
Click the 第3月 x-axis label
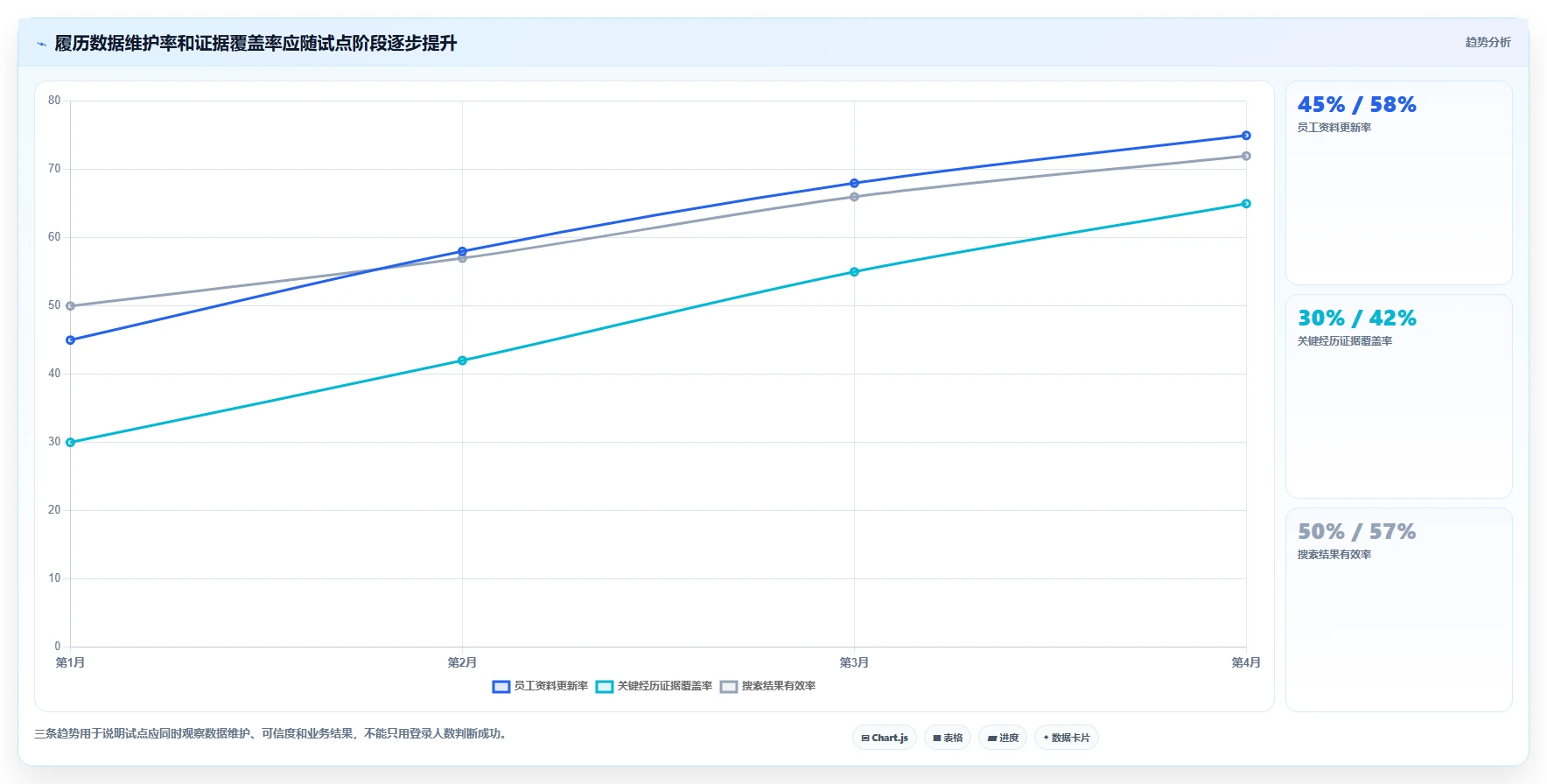click(854, 662)
